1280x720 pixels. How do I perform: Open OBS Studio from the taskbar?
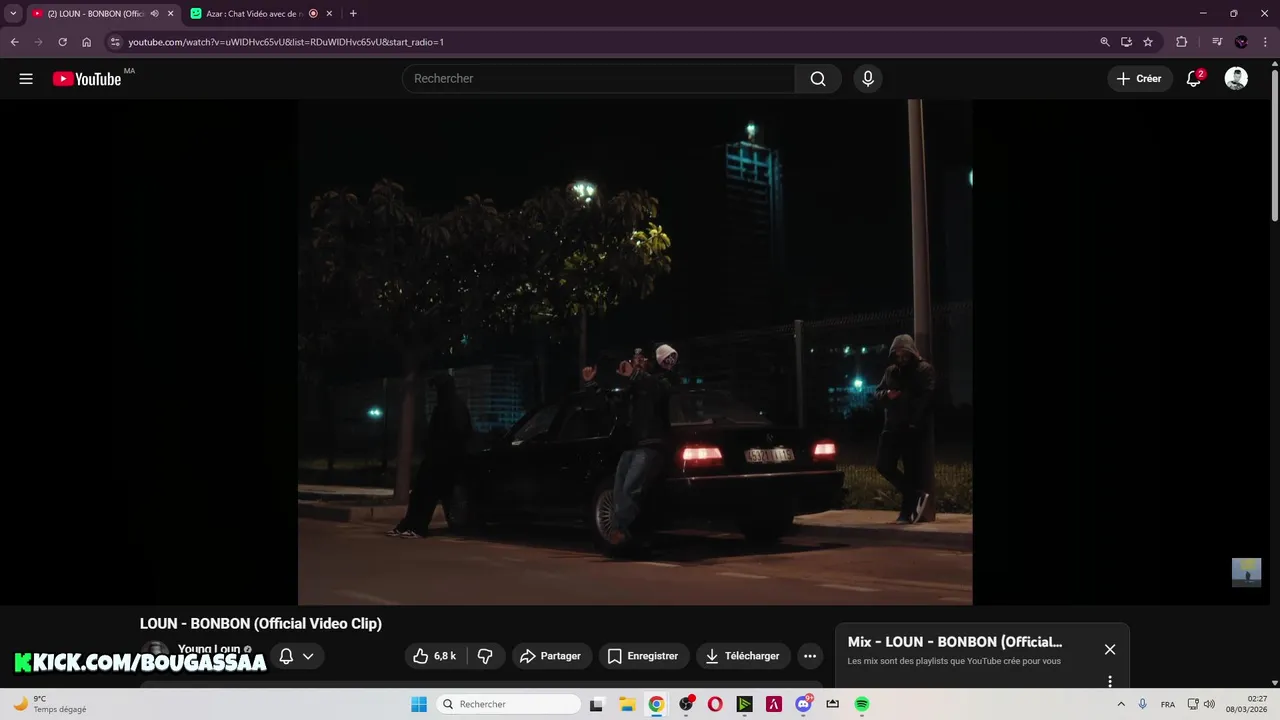coord(686,704)
